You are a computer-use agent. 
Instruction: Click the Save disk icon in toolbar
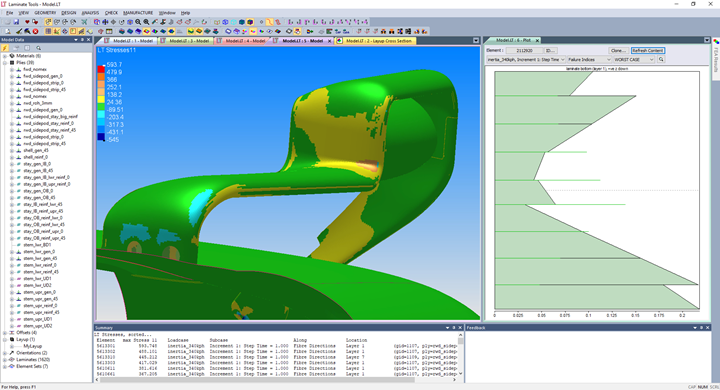(16, 22)
